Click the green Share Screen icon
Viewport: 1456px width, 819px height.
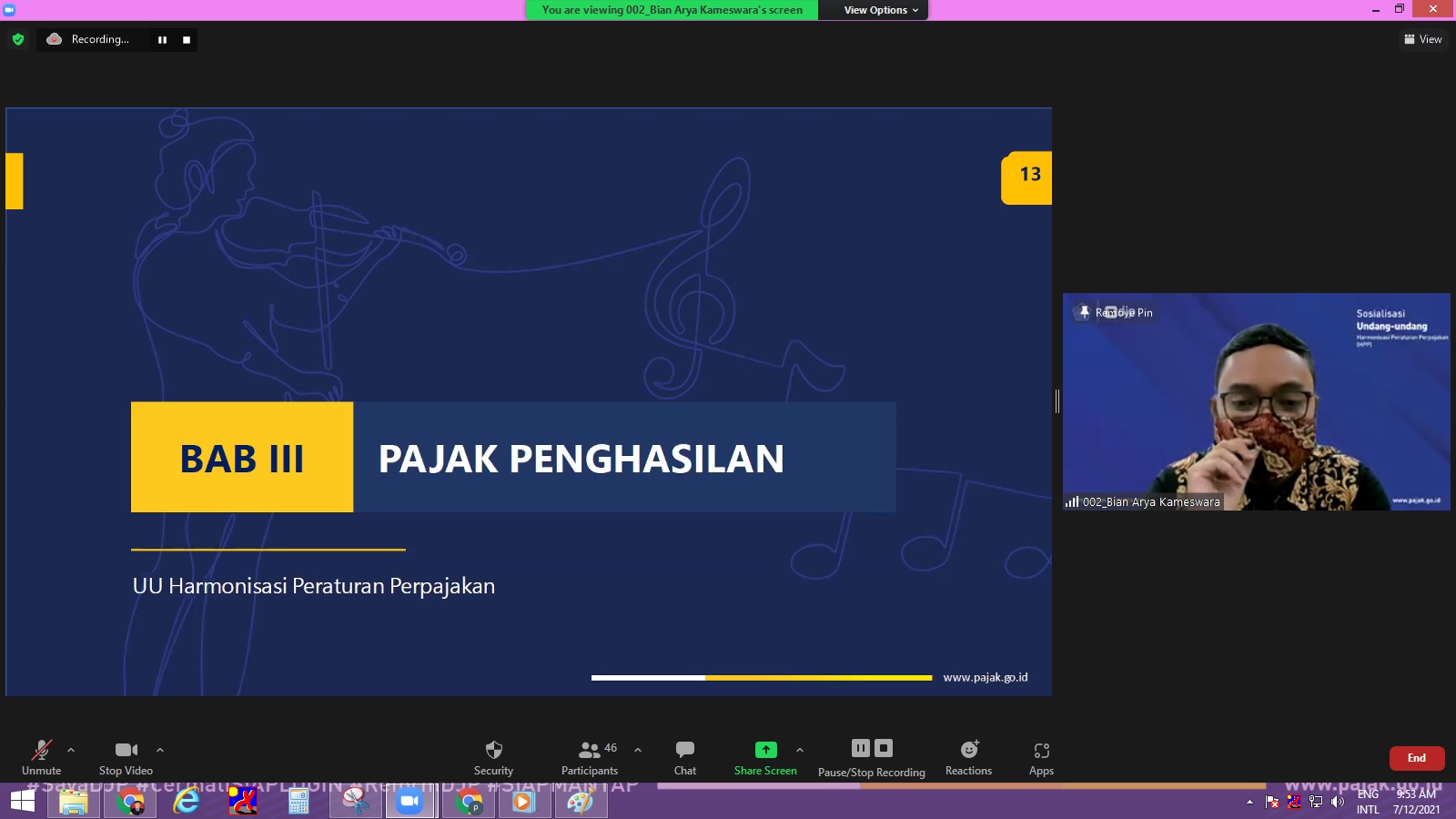pos(765,750)
